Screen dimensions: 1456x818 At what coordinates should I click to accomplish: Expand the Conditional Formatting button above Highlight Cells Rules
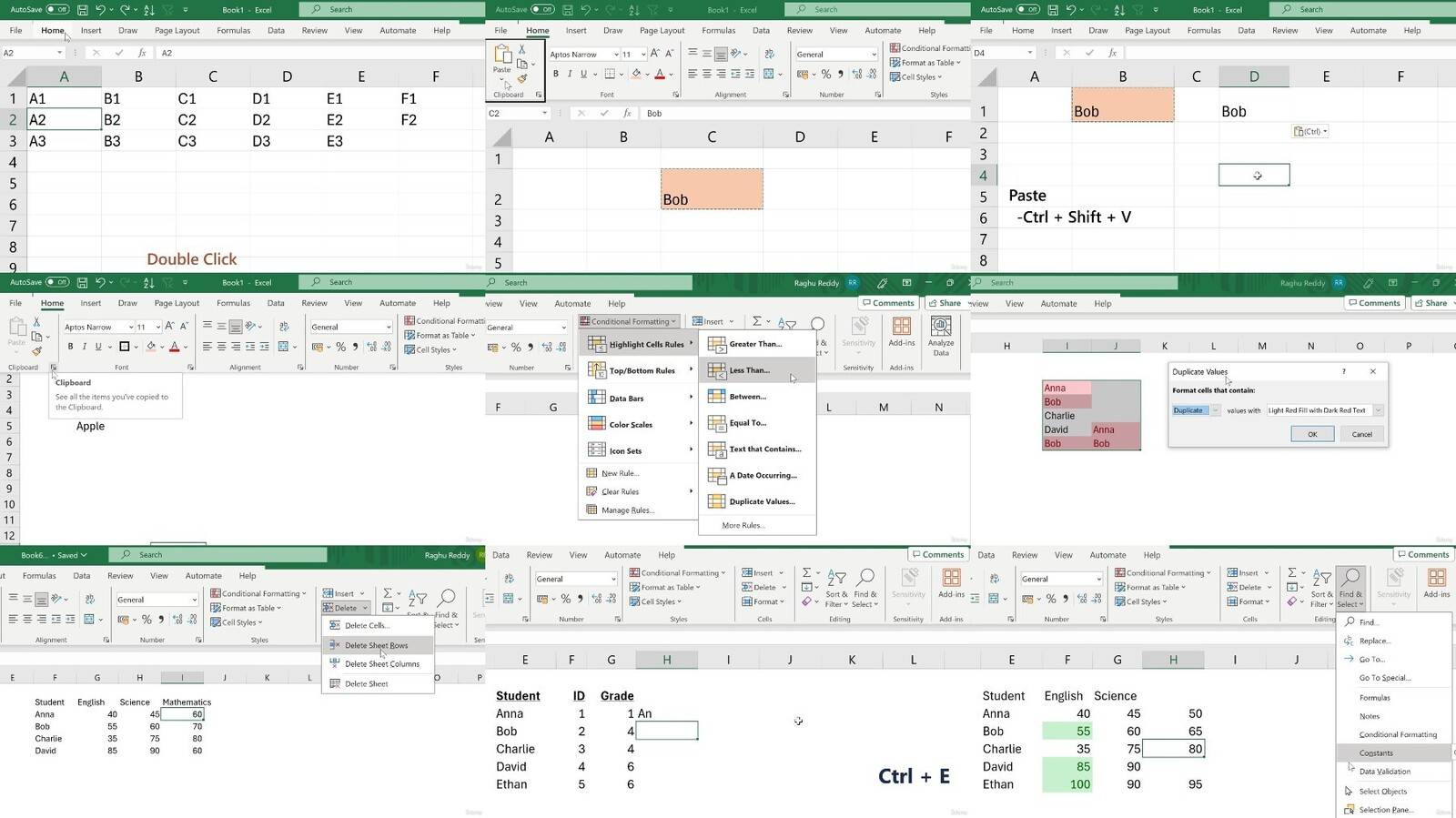click(x=629, y=321)
